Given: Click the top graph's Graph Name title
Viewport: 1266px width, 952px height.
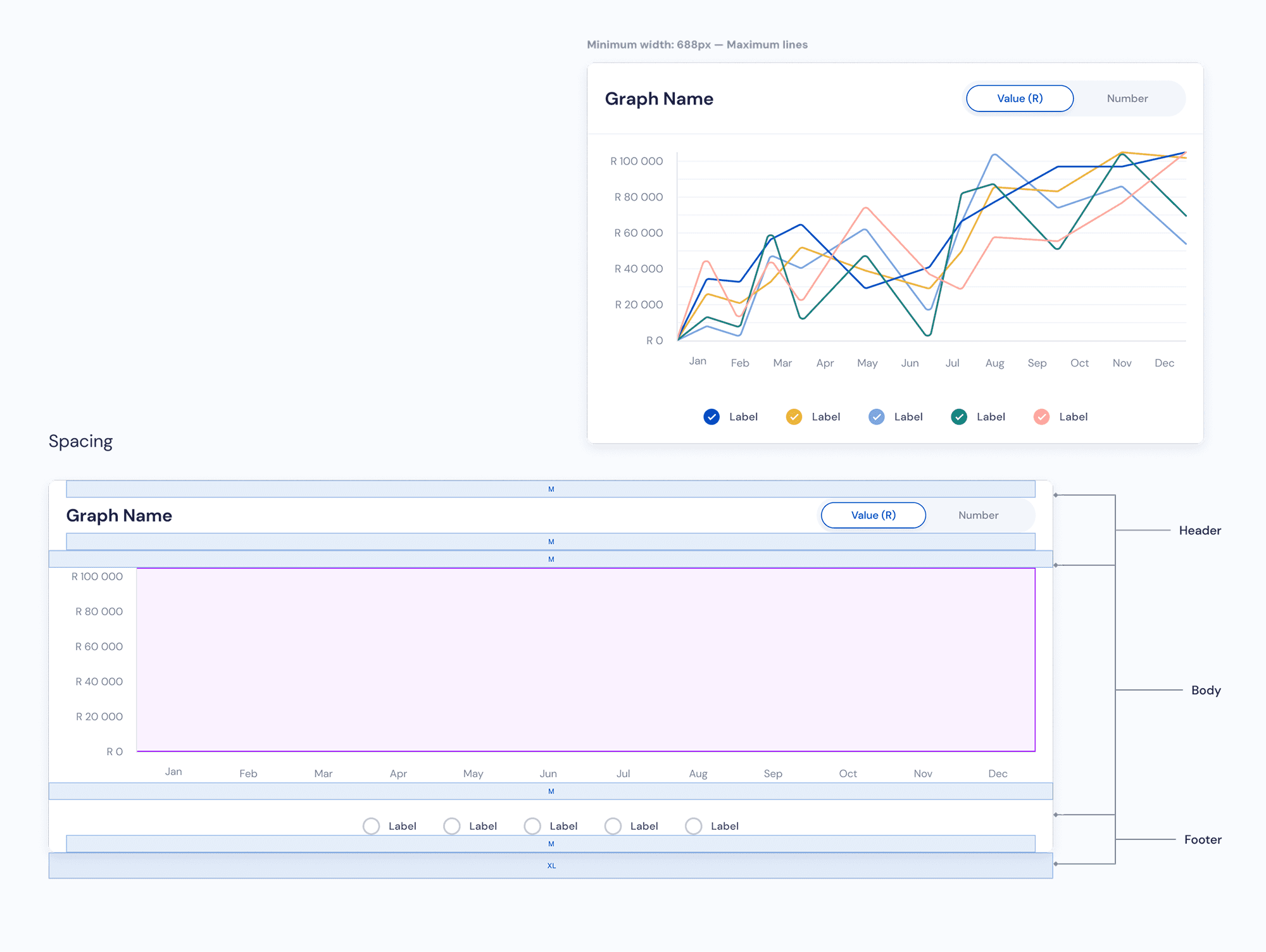Looking at the screenshot, I should (x=659, y=99).
